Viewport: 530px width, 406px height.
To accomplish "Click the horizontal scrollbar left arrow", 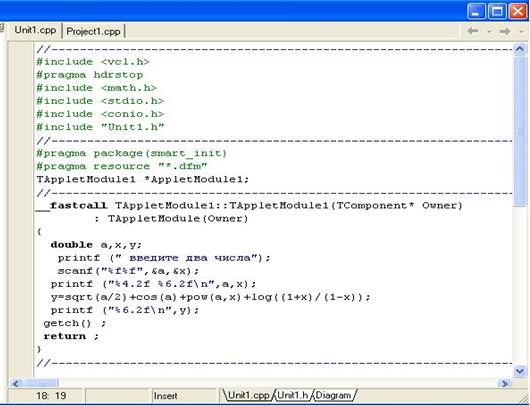I will tap(16, 383).
